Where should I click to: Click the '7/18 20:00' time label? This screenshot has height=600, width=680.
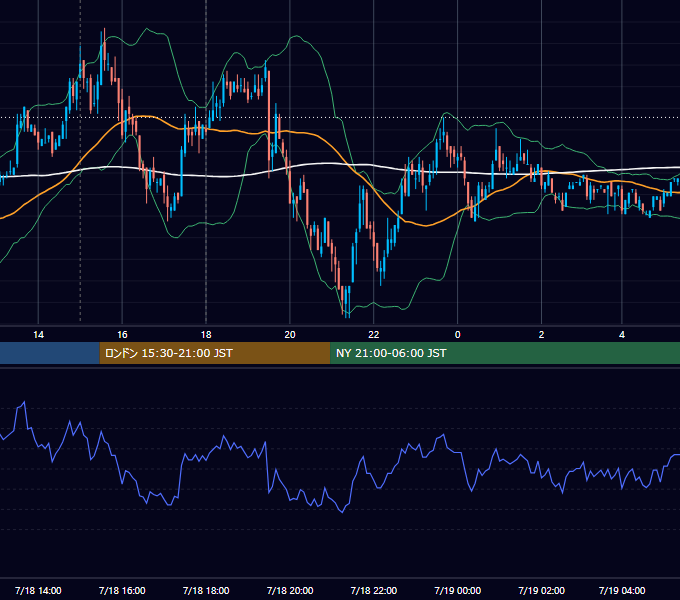coord(290,590)
